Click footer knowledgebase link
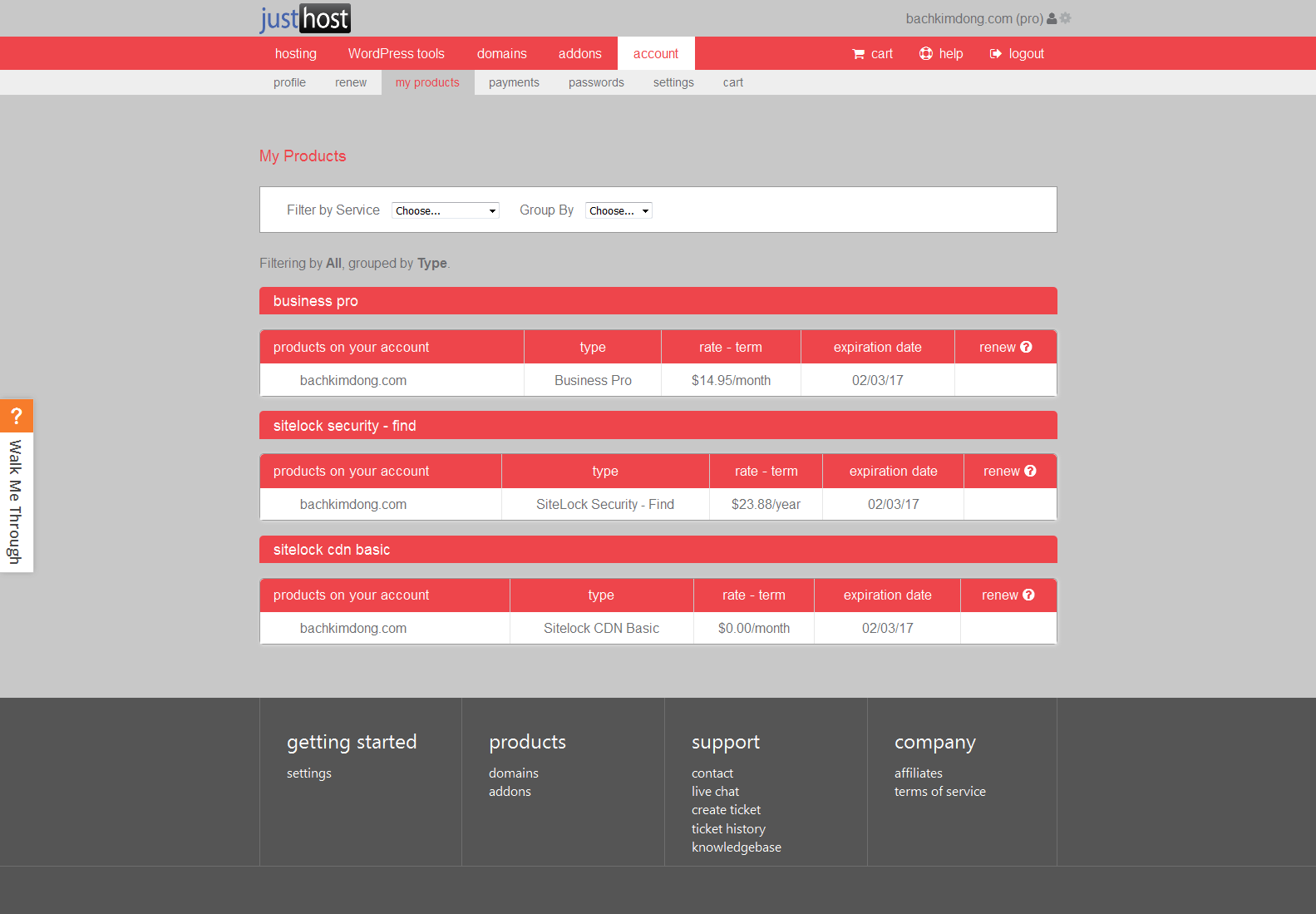The image size is (1316, 914). pos(737,847)
